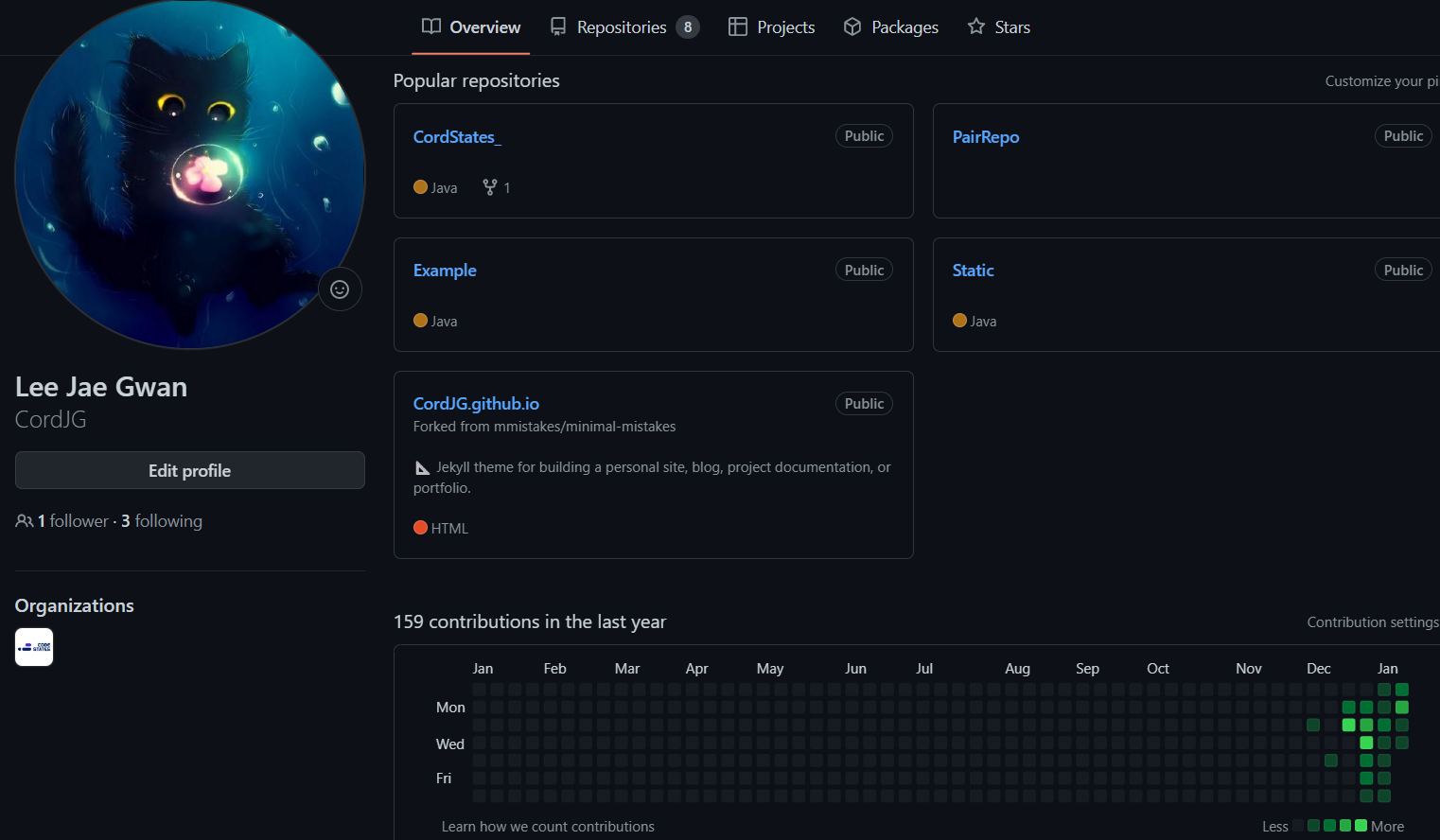Open the Overview tab
Screen dimensions: 1440x840
tap(471, 27)
